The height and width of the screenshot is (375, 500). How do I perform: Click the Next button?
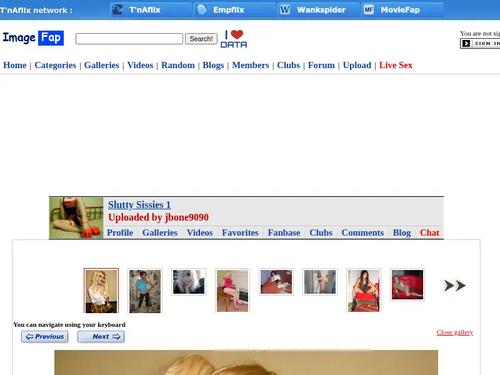101,337
